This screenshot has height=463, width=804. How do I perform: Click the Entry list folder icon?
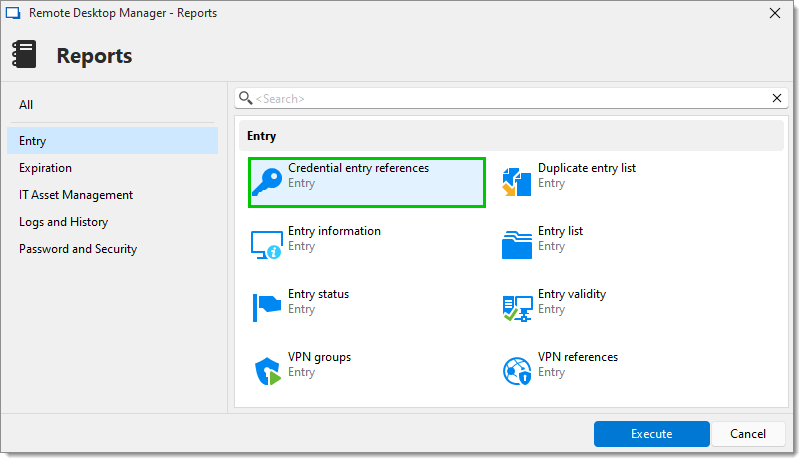(516, 245)
